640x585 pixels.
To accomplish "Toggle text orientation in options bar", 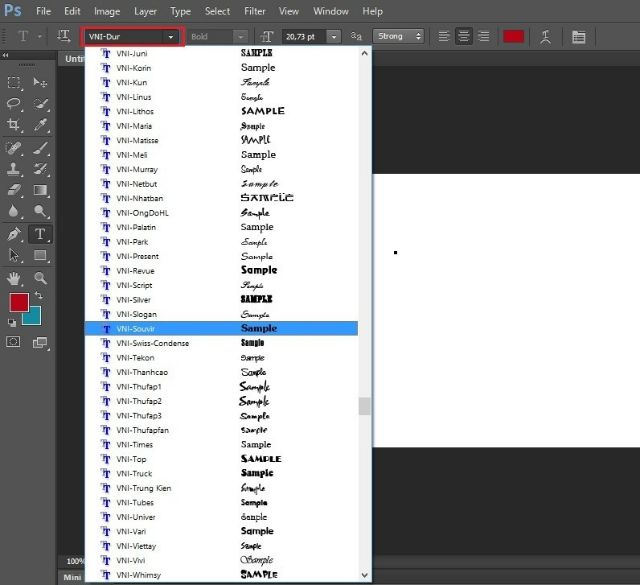I will [x=64, y=36].
